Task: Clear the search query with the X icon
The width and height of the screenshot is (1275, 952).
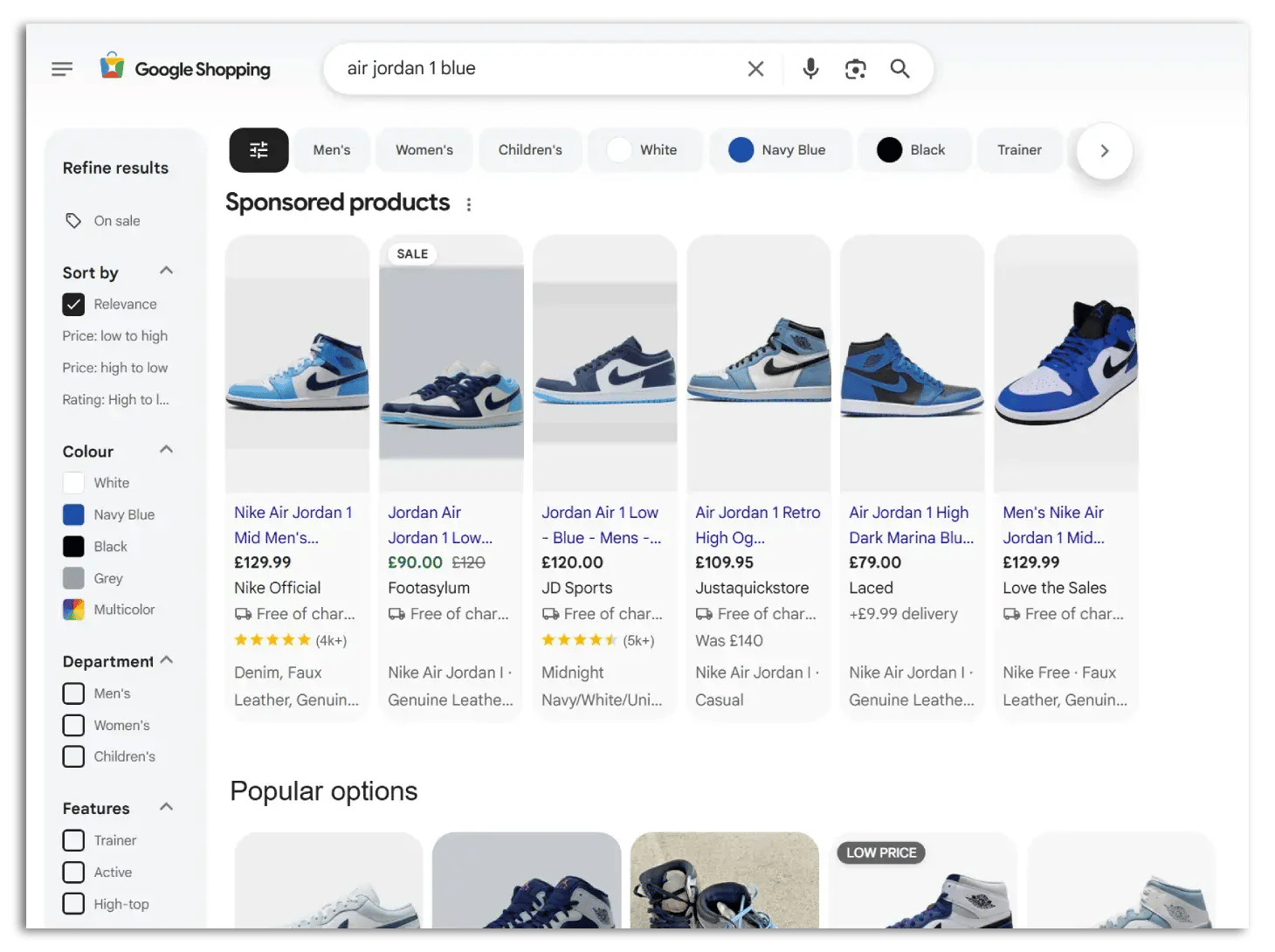Action: (755, 68)
